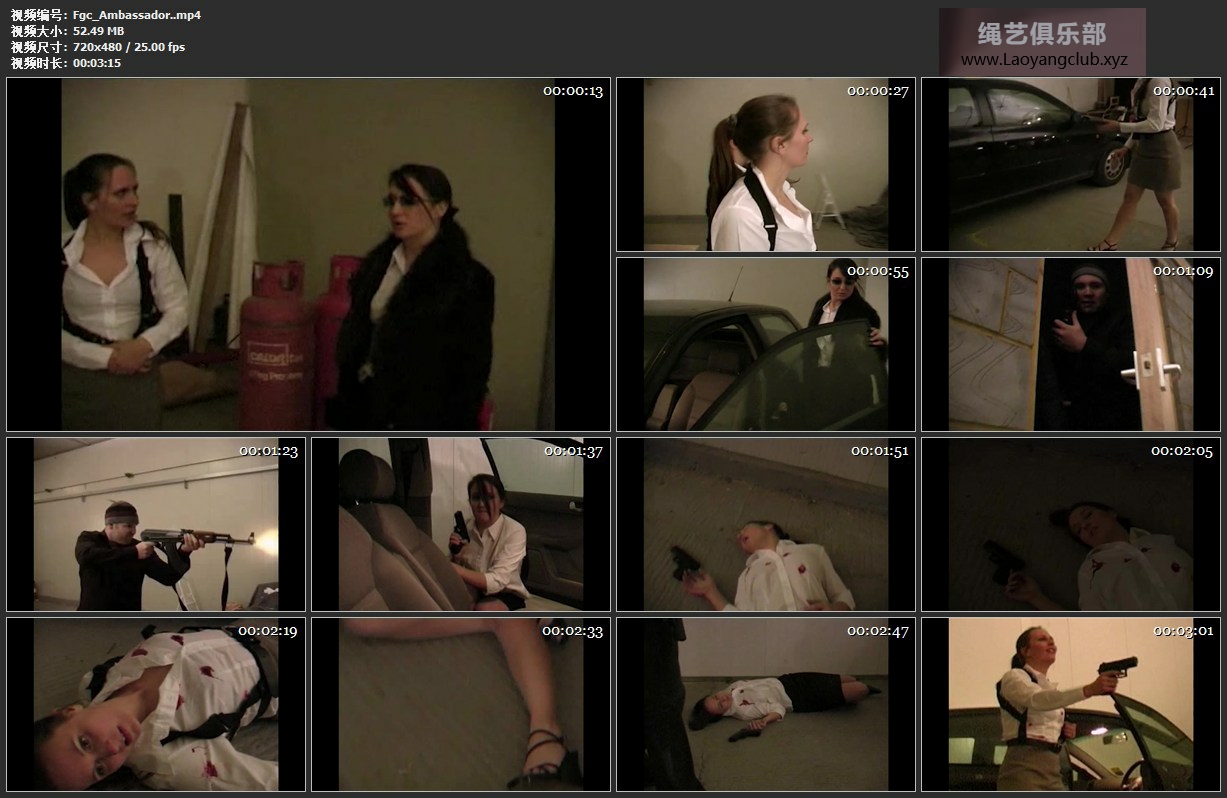Screen dimensions: 1227x798
Task: Click the 00:00:13 timestamp label
Action: (x=573, y=91)
